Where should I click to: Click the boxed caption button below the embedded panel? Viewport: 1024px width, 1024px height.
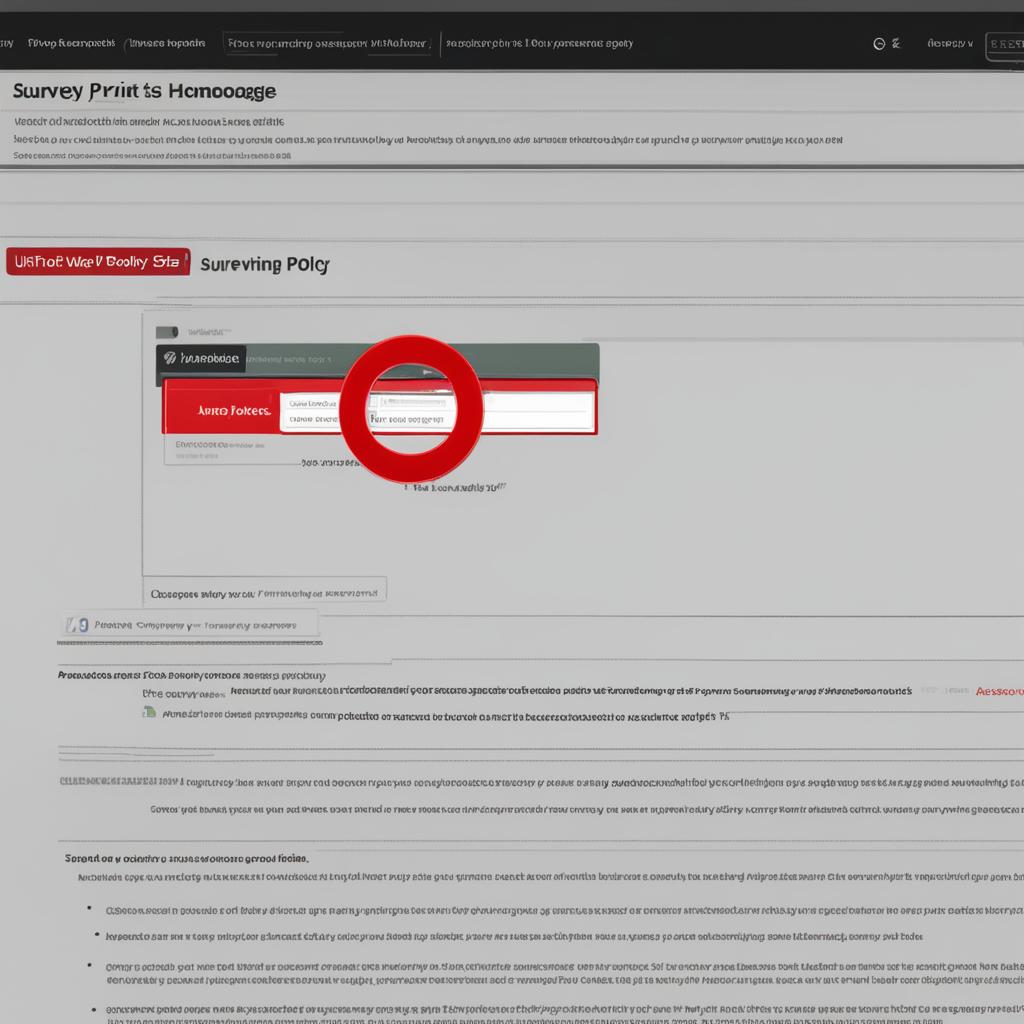tap(264, 593)
